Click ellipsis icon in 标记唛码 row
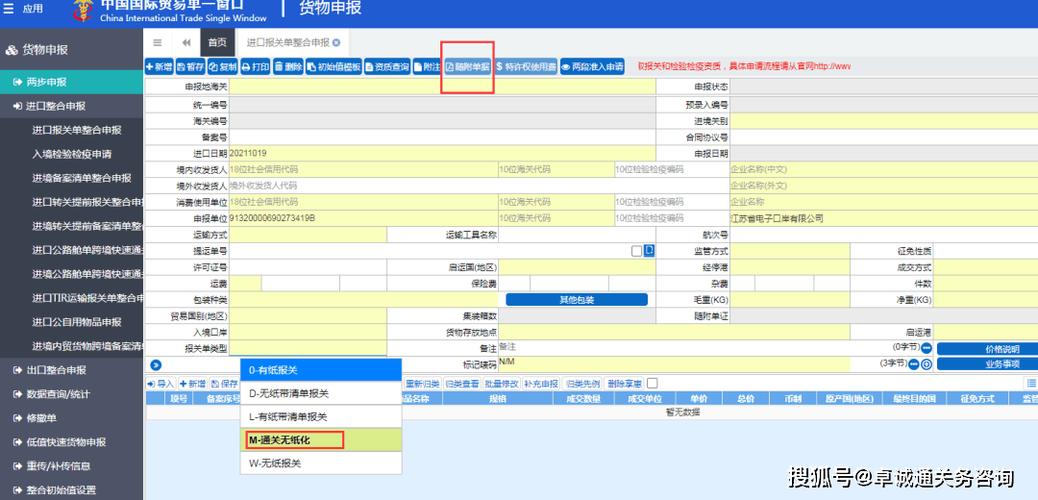Screen dimensions: 1038x500 click(914, 364)
